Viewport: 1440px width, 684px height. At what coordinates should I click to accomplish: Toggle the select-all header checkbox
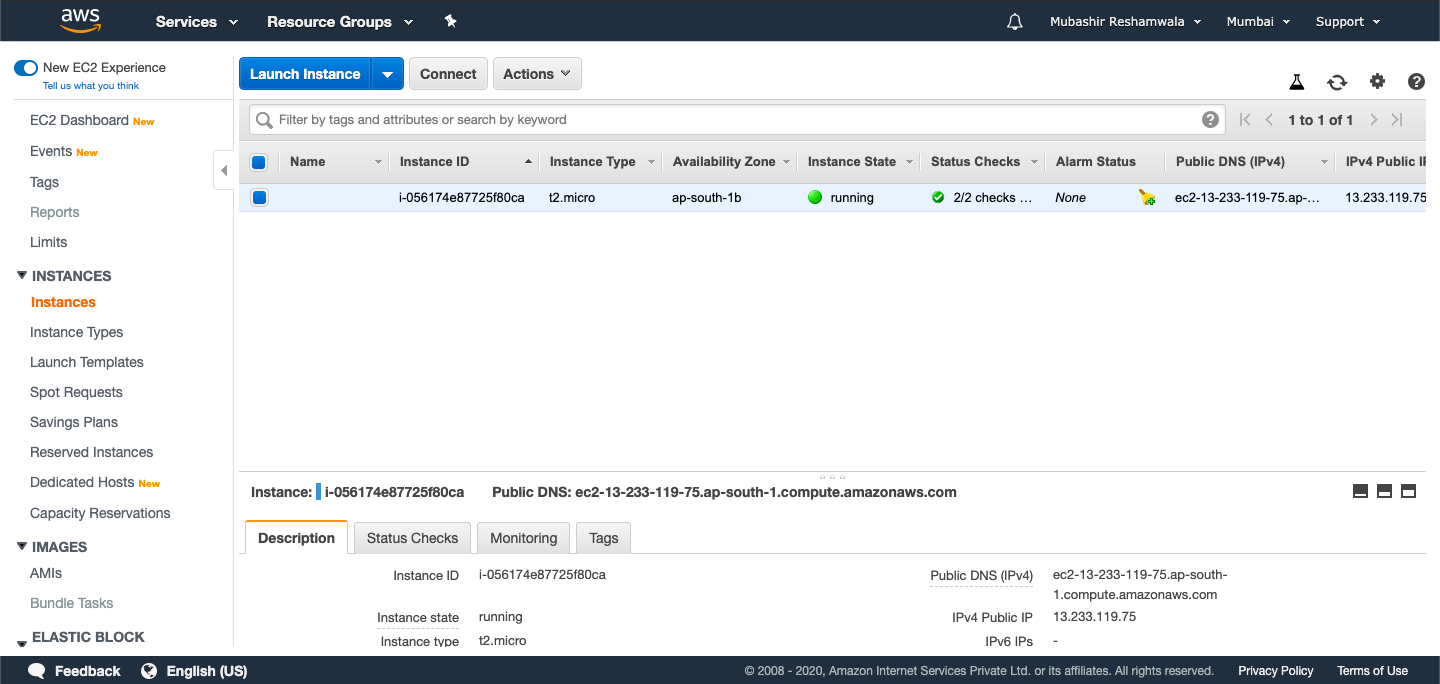(x=259, y=162)
